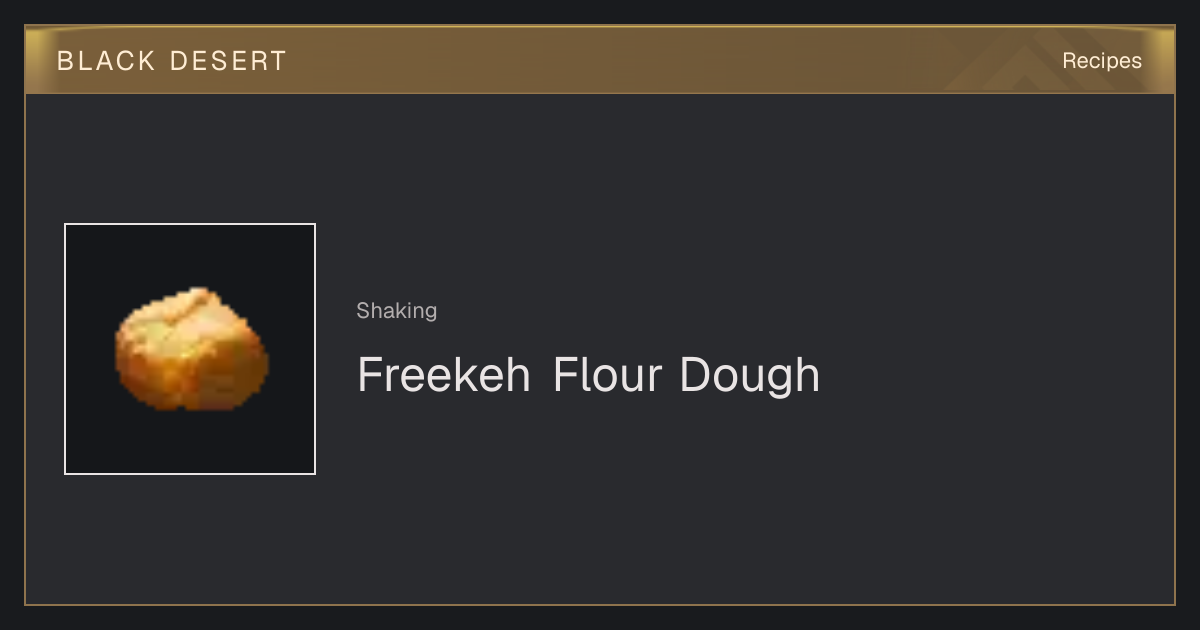
Task: Select the Shaking category label
Action: 397,311
